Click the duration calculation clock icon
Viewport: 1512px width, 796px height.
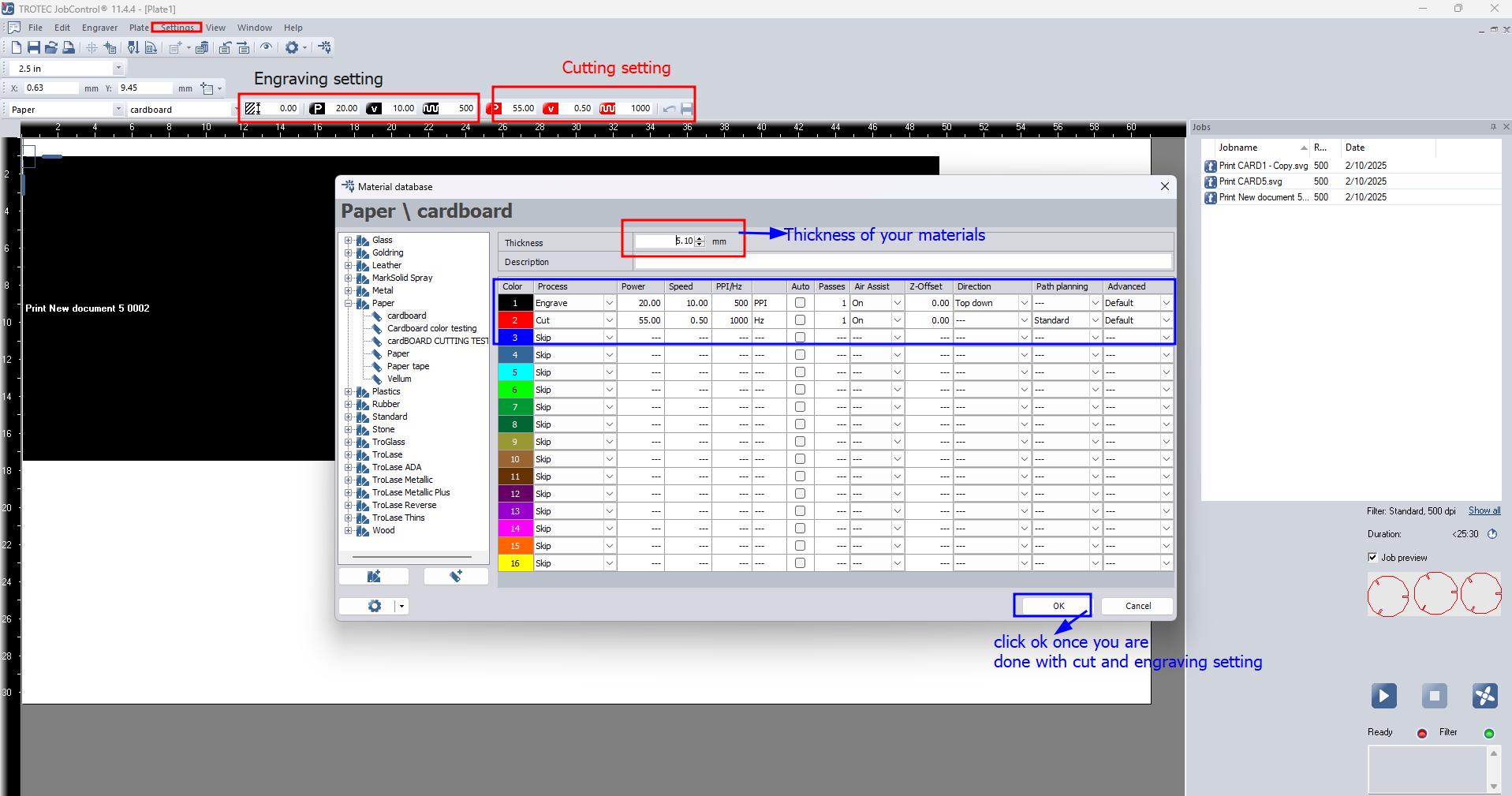tap(1491, 534)
